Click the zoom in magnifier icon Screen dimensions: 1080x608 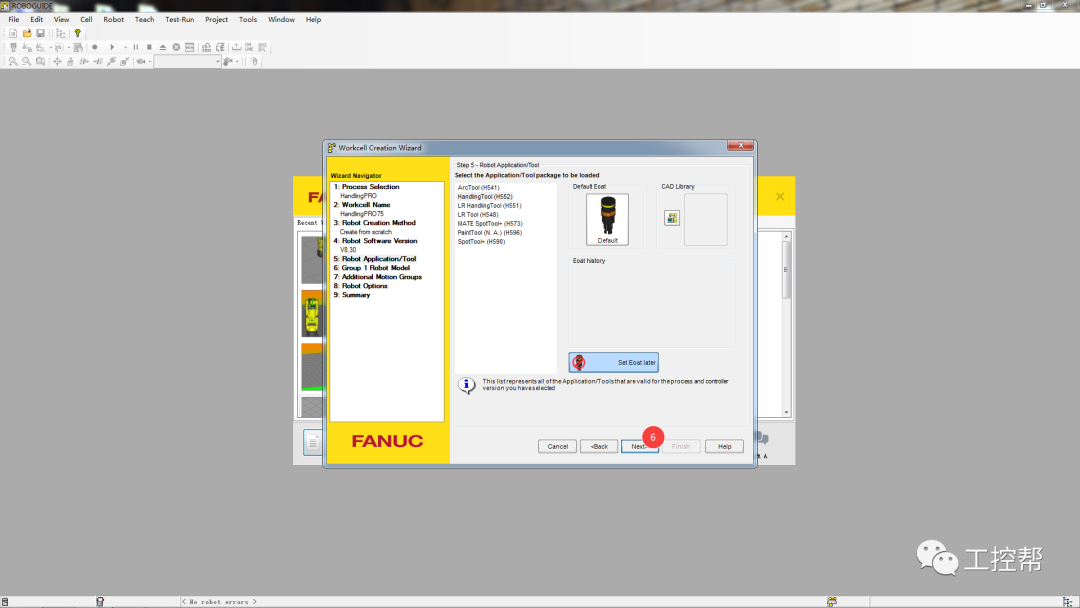coord(13,61)
